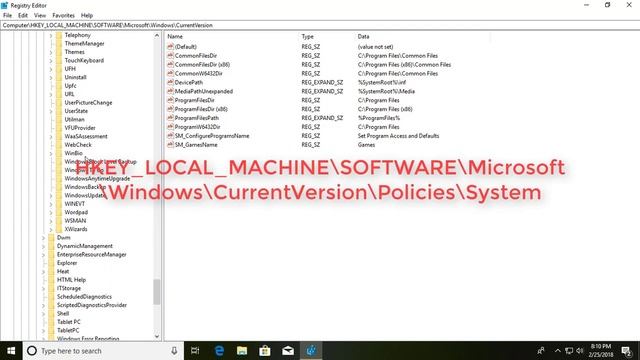Select the WSMAN folder icon
The height and width of the screenshot is (360, 640).
[59, 220]
